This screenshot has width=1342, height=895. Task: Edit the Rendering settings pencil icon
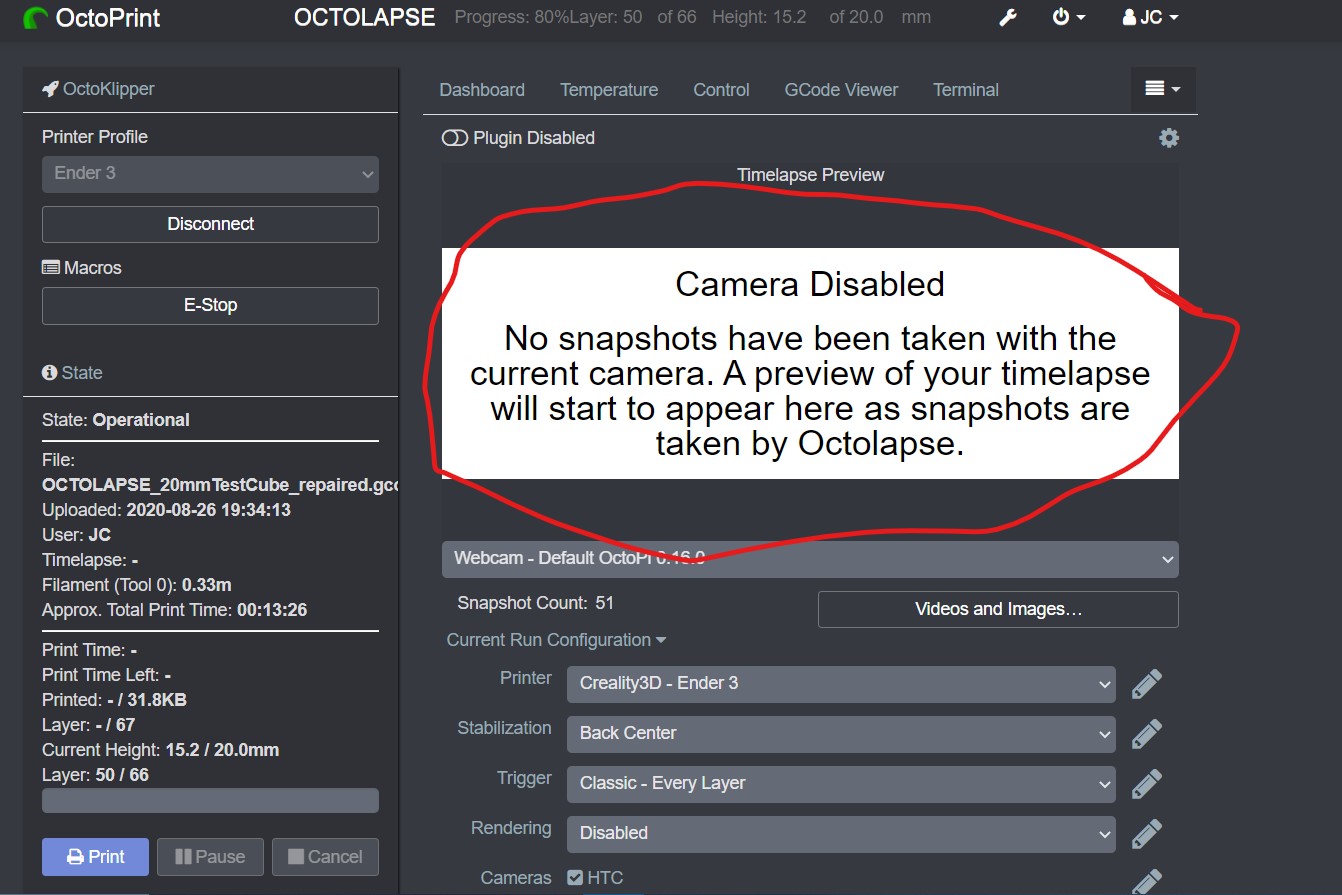tap(1146, 833)
